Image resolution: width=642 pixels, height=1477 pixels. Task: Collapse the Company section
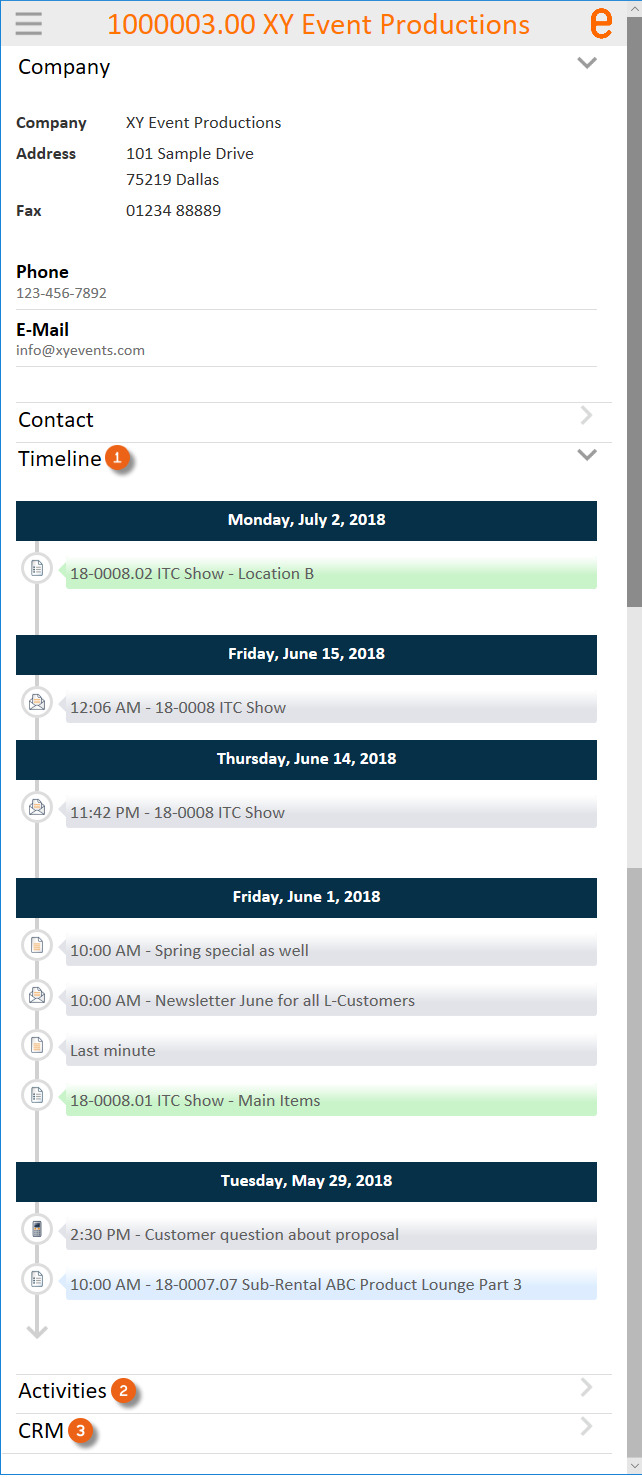[587, 64]
